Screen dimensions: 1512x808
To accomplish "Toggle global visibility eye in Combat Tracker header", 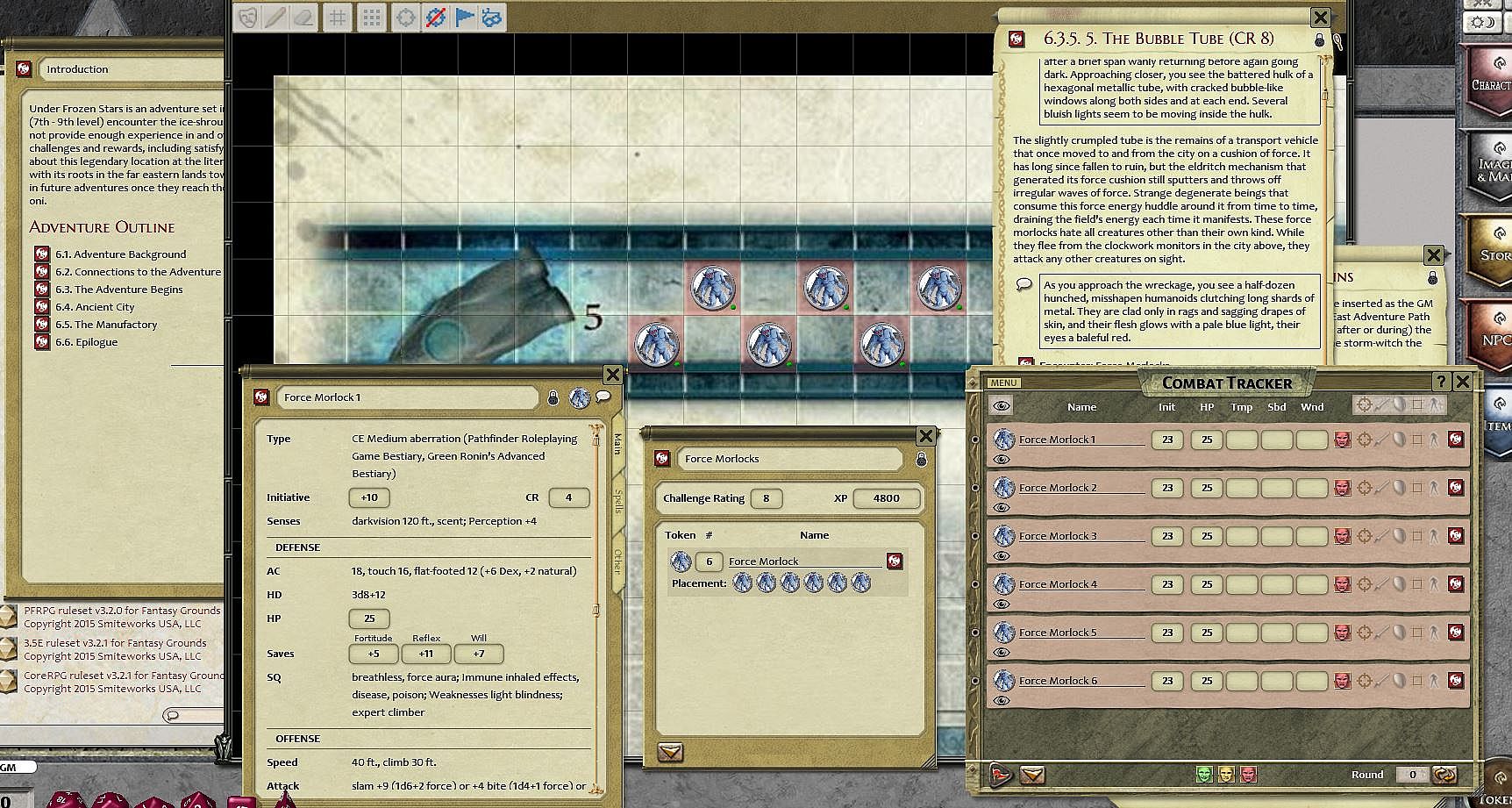I will pyautogui.click(x=1002, y=405).
